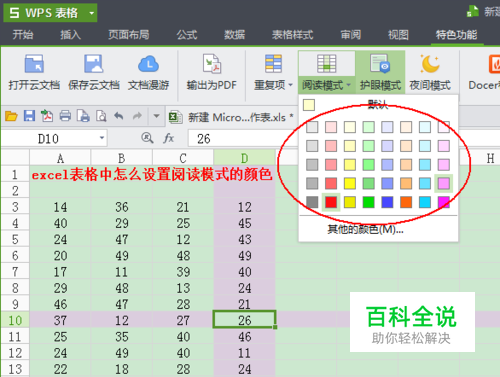This screenshot has width=500, height=377.
Task: Select column D header
Action: click(244, 158)
